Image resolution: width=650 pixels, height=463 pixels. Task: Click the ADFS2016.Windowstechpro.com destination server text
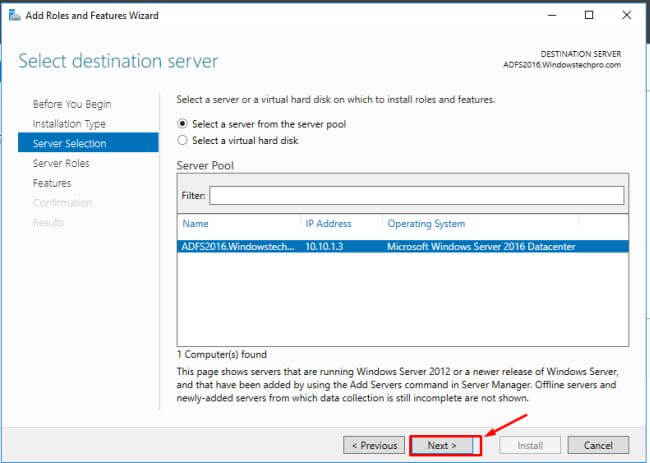pyautogui.click(x=562, y=65)
